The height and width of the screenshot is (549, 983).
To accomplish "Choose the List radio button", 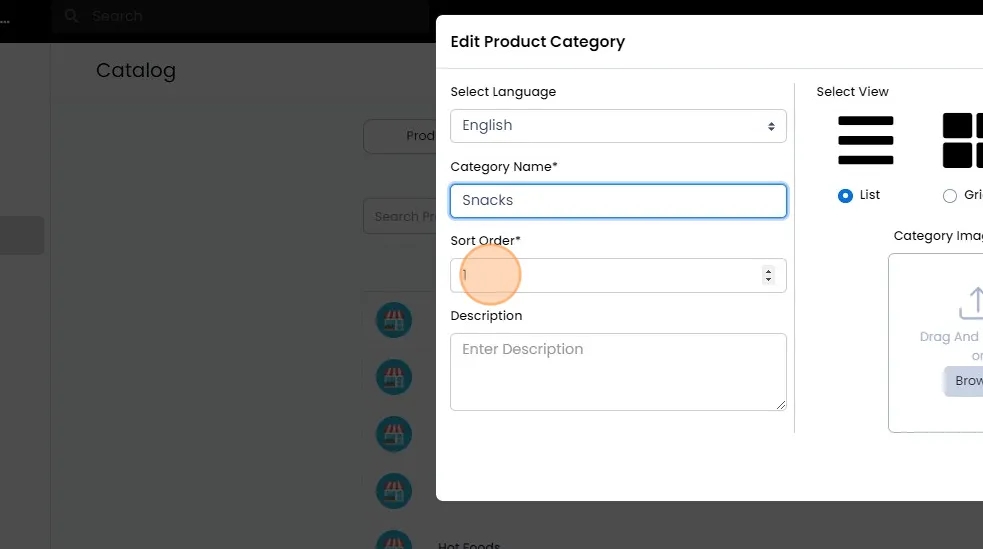I will pos(845,196).
